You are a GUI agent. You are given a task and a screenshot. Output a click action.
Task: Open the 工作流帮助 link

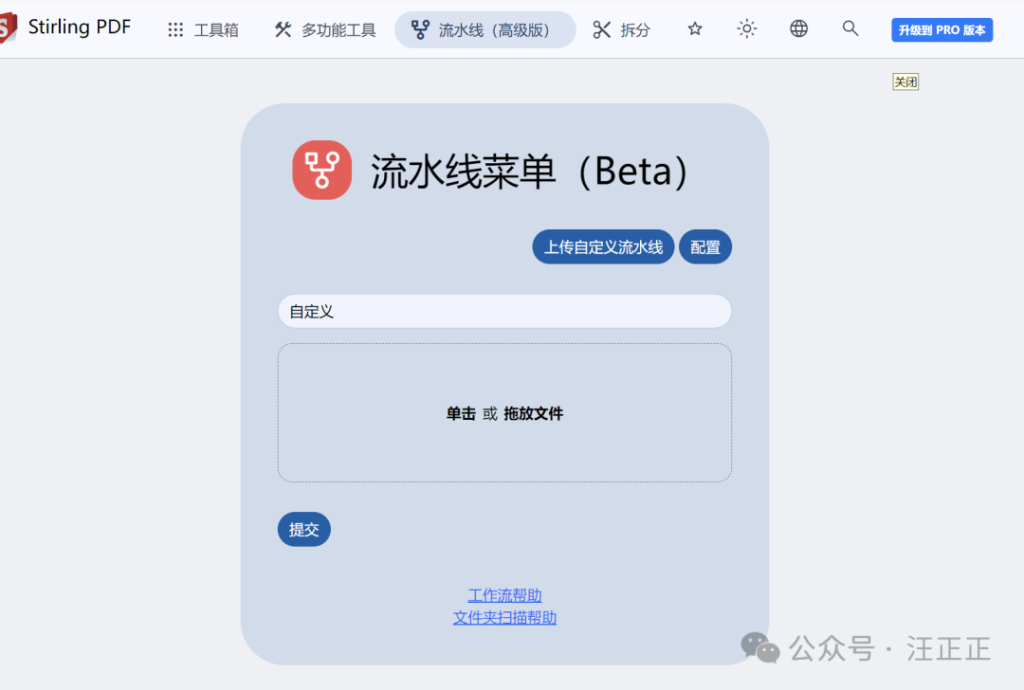(x=504, y=594)
